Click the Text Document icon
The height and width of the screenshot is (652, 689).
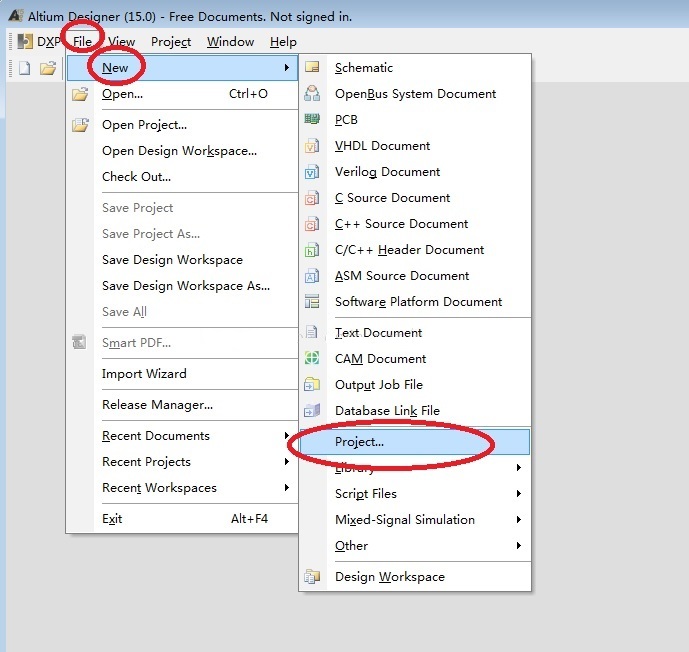pyautogui.click(x=312, y=332)
